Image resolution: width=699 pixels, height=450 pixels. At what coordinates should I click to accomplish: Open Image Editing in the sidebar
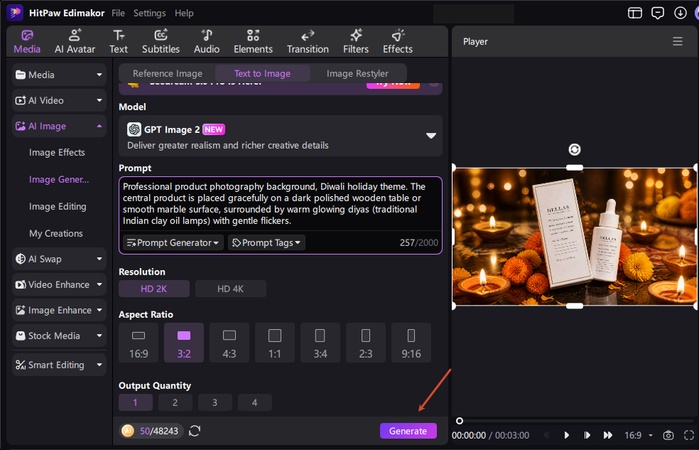pyautogui.click(x=58, y=206)
